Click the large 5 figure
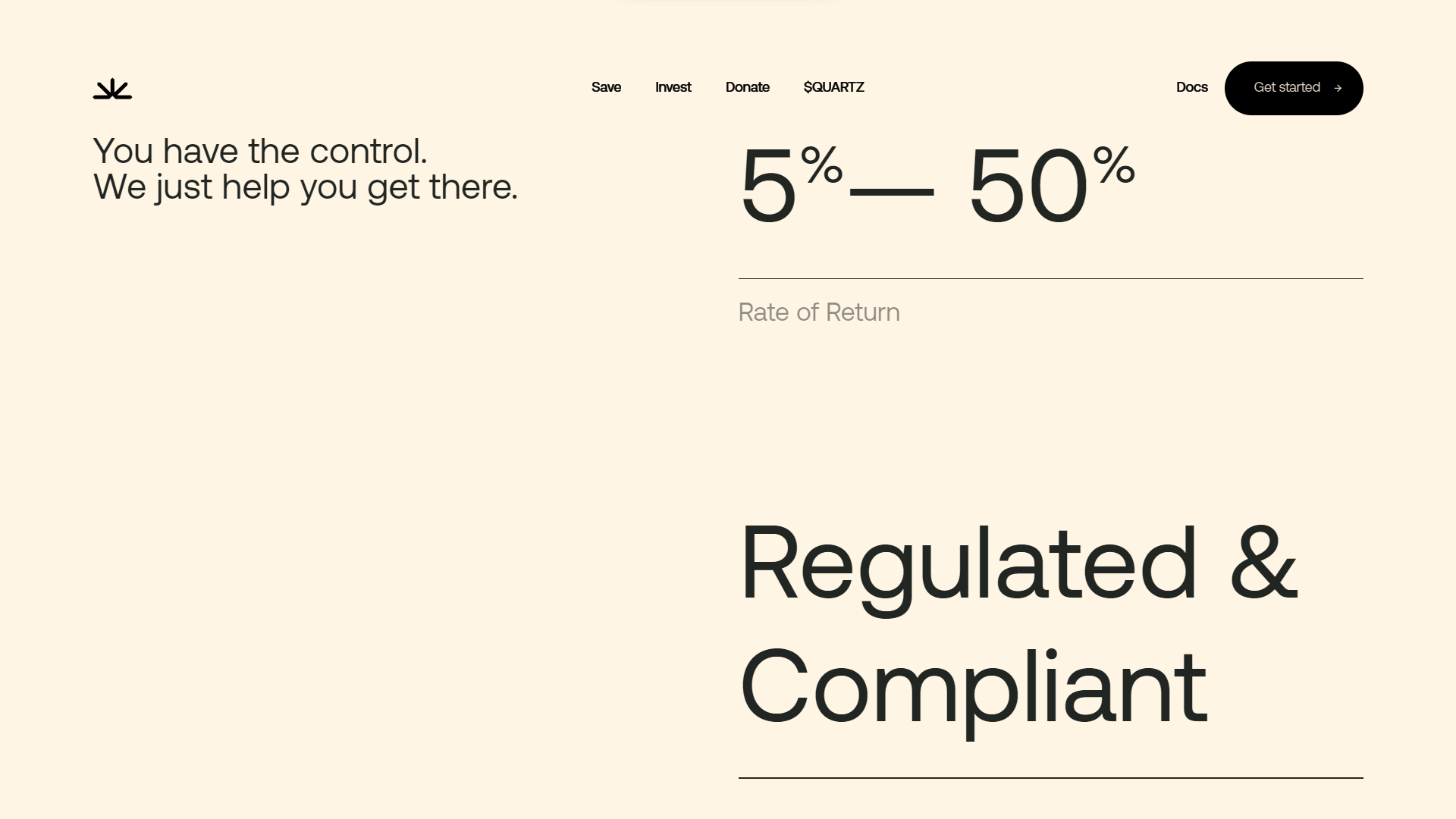Screen dimensions: 1456x819 (768, 184)
